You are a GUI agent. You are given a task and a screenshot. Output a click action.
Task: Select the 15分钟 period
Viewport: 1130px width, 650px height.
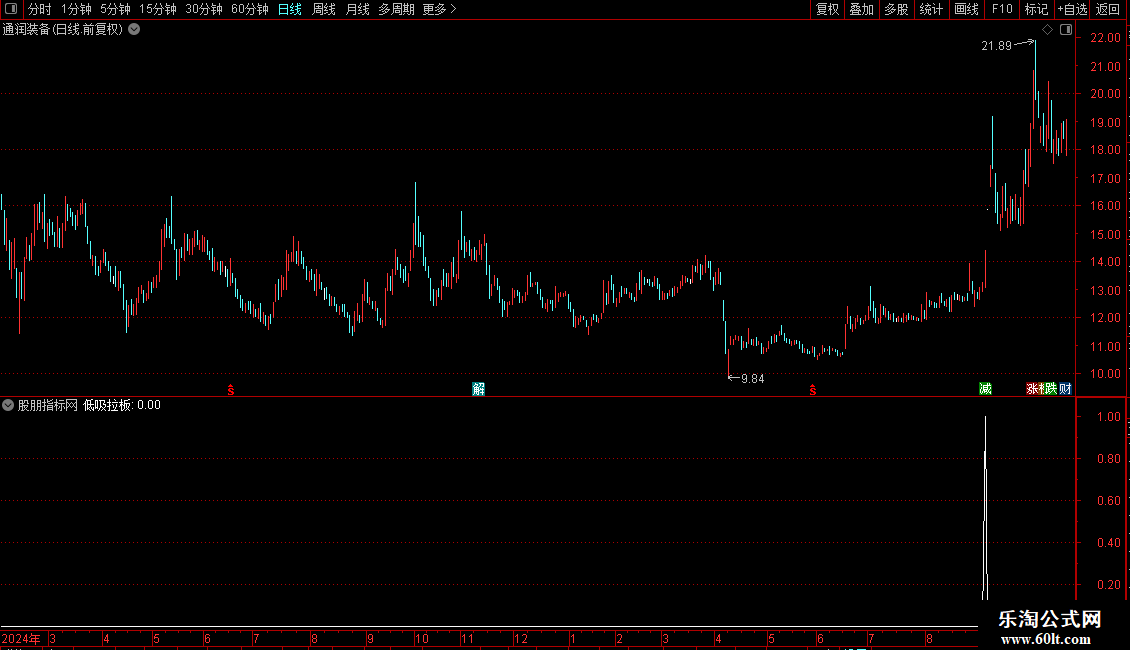click(x=158, y=9)
